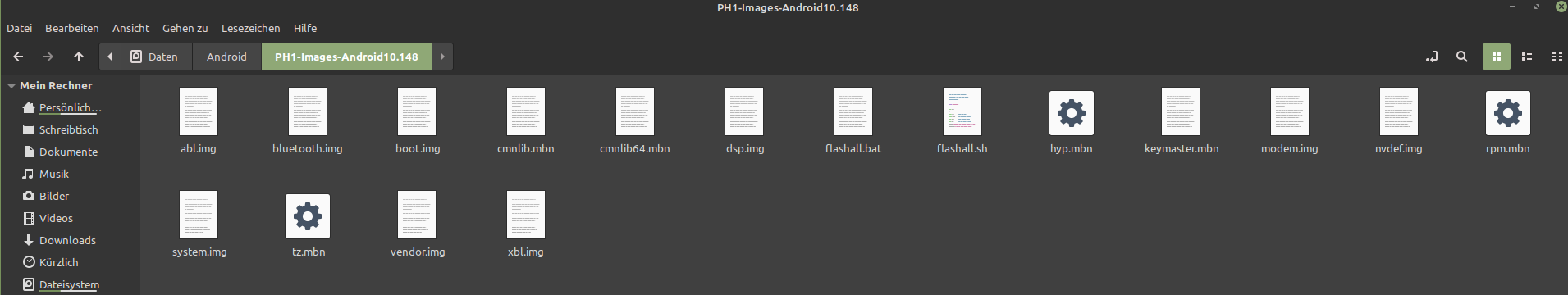Select the nvdef.img file icon

[1399, 111]
